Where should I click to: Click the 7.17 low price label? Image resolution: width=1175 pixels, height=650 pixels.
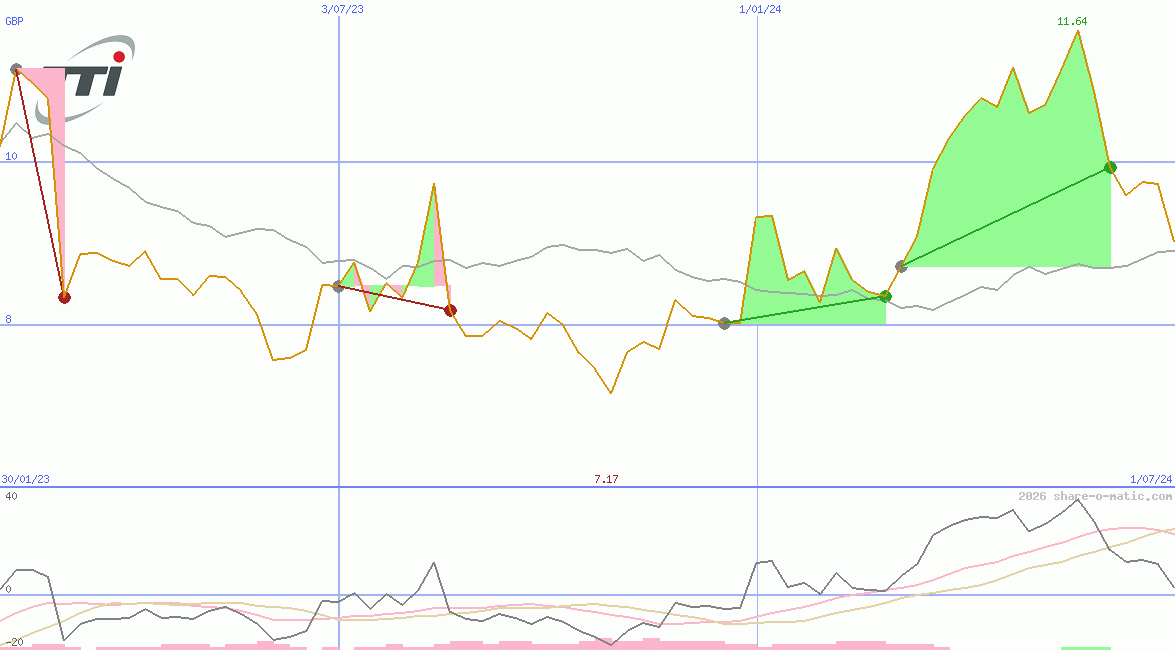click(x=607, y=479)
